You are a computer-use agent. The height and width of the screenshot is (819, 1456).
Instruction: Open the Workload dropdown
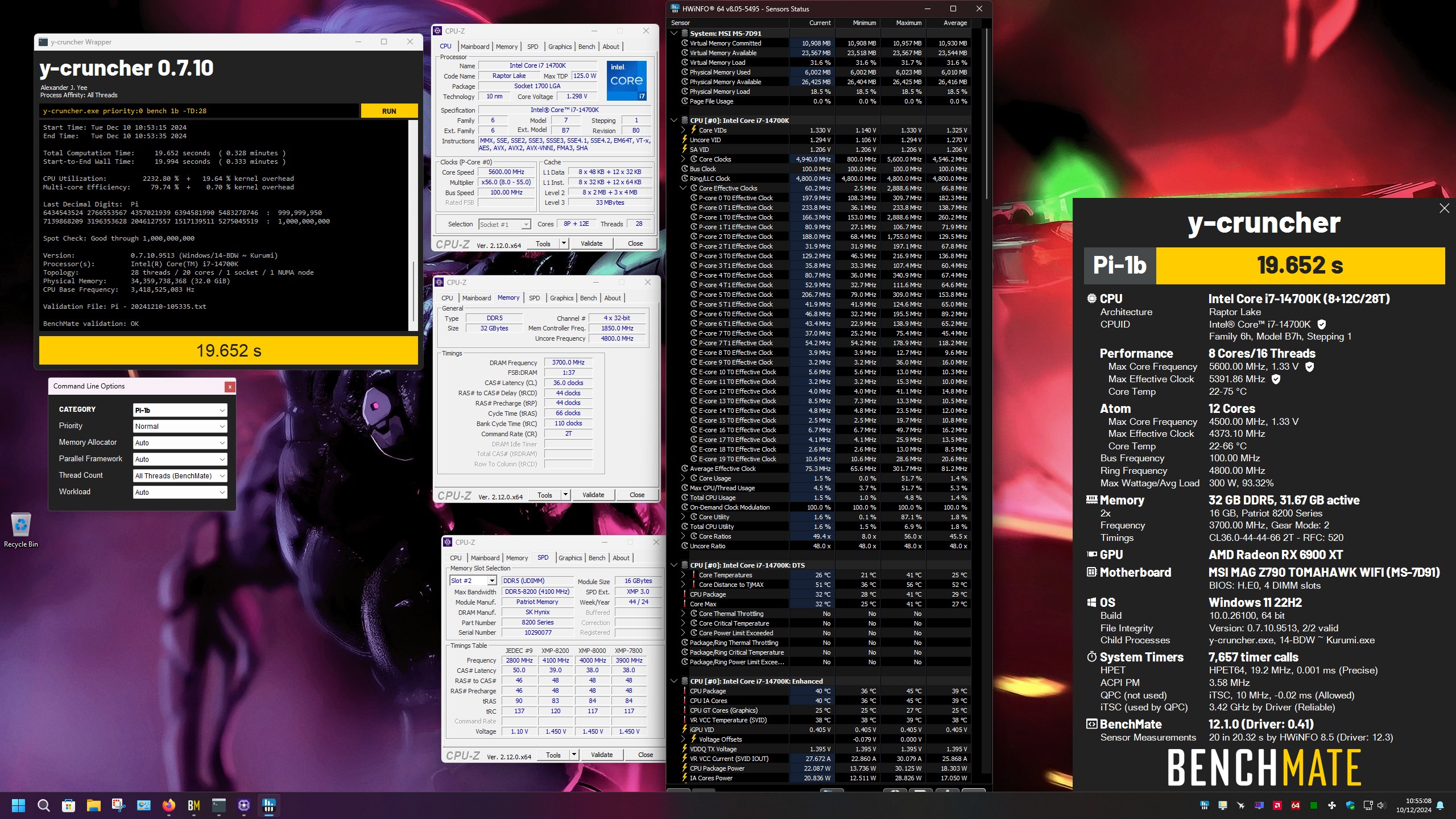pyautogui.click(x=180, y=493)
